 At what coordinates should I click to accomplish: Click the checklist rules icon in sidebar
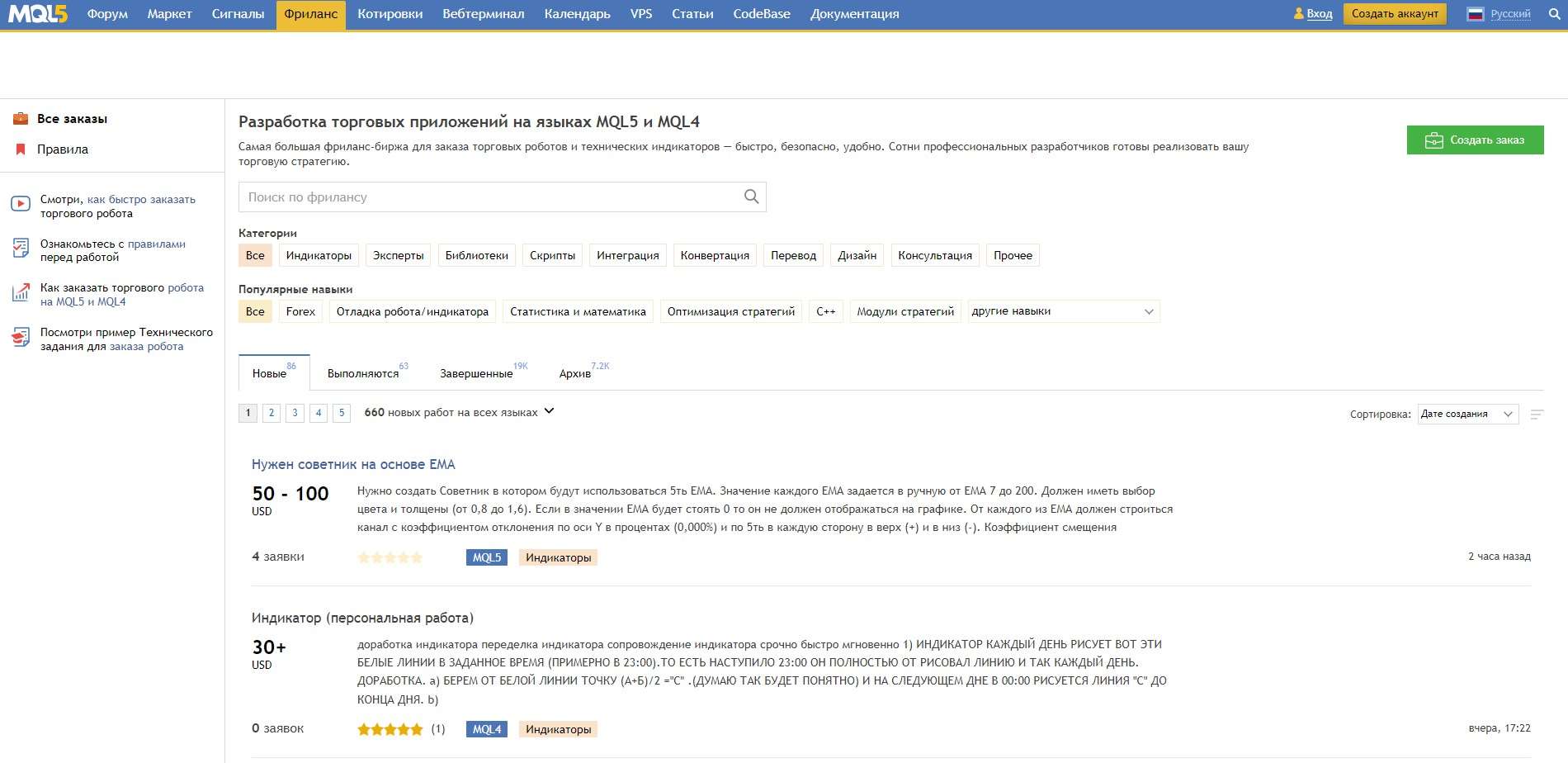(21, 247)
